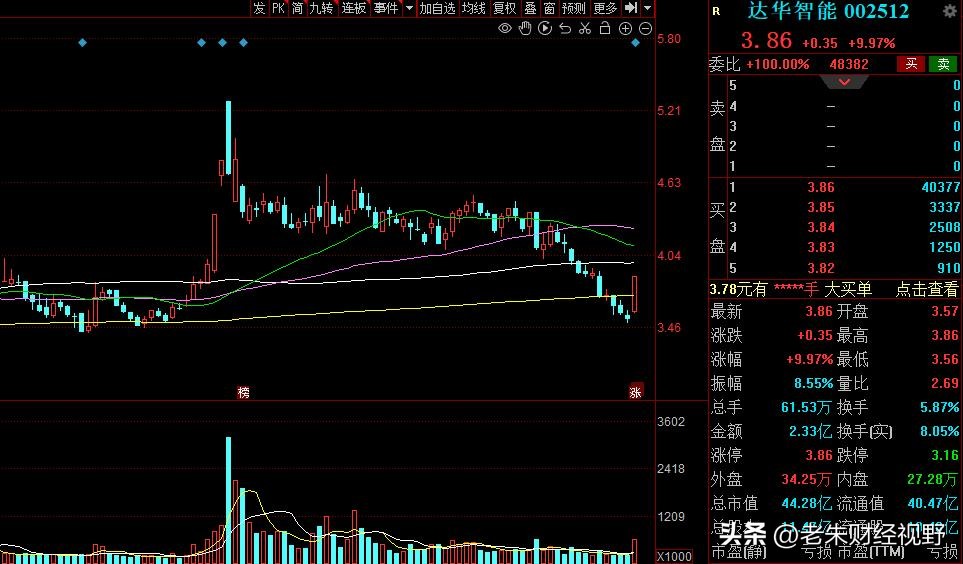Image resolution: width=963 pixels, height=564 pixels.
Task: Switch to 简 simple view
Action: click(298, 8)
